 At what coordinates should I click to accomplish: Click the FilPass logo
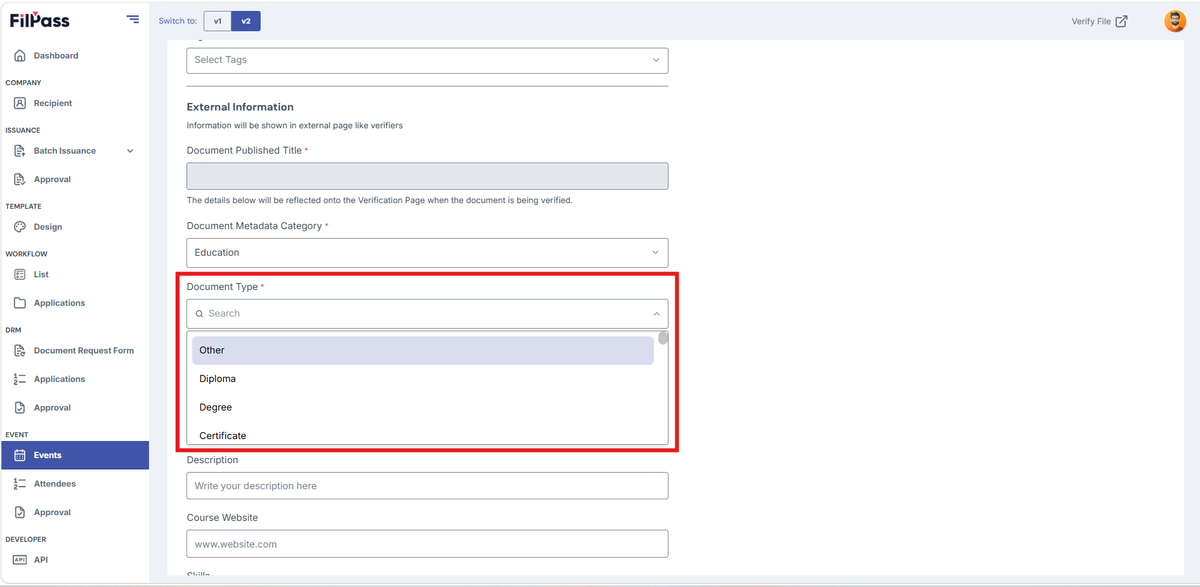point(40,20)
